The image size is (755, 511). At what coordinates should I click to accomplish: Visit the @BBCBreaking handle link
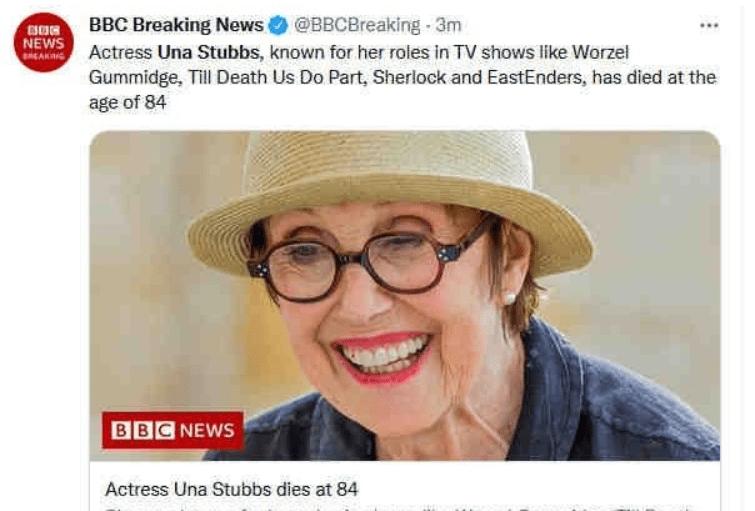357,25
